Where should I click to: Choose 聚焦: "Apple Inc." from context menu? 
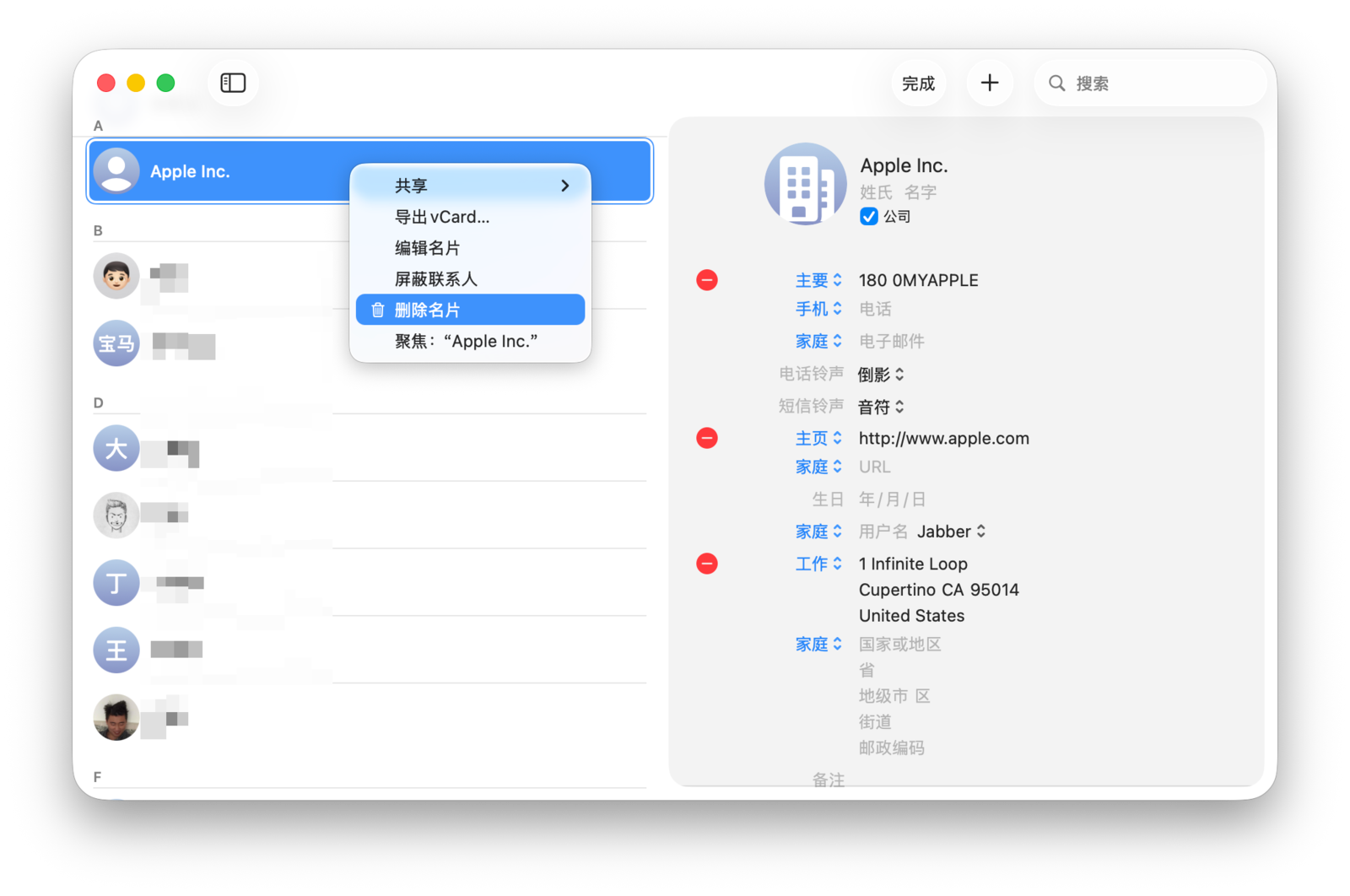(470, 341)
